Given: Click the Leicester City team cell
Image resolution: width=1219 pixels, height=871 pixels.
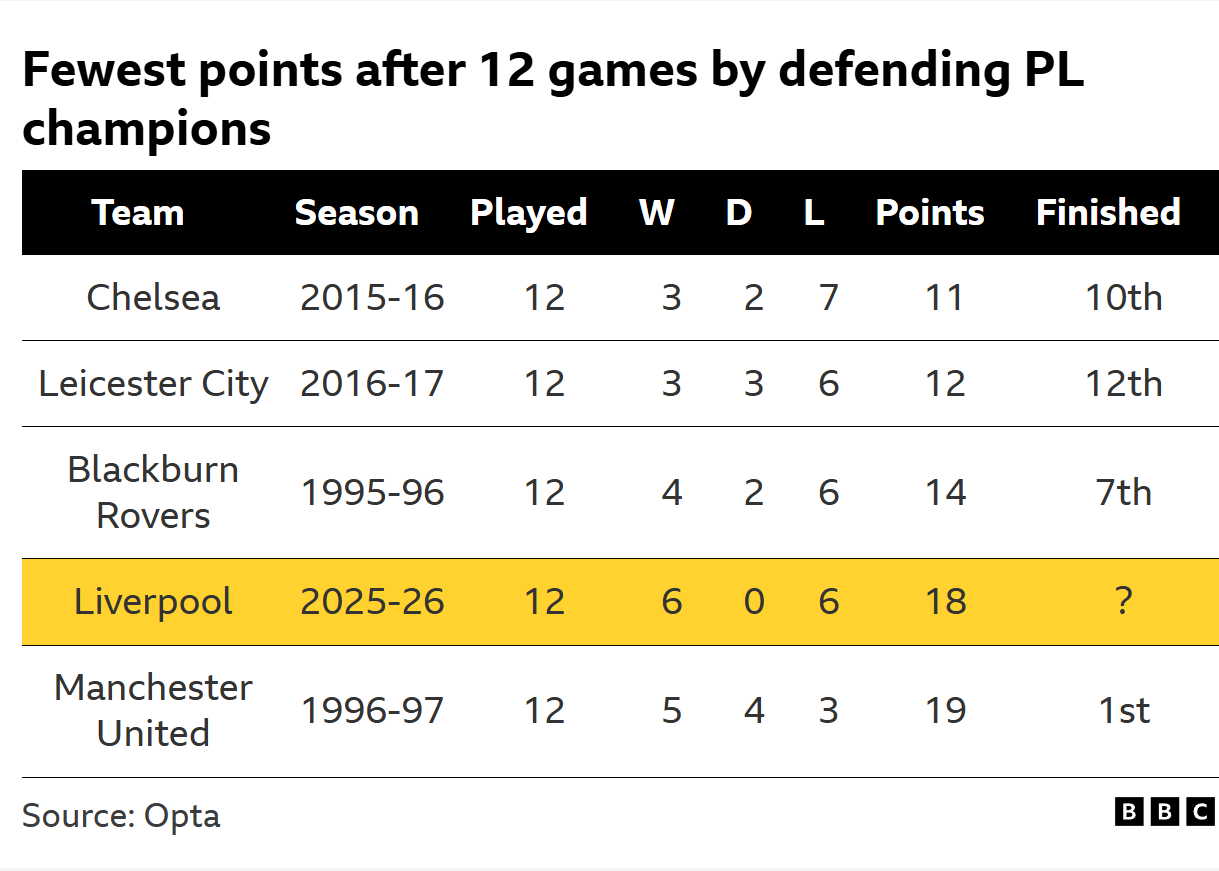Looking at the screenshot, I should pos(153,384).
